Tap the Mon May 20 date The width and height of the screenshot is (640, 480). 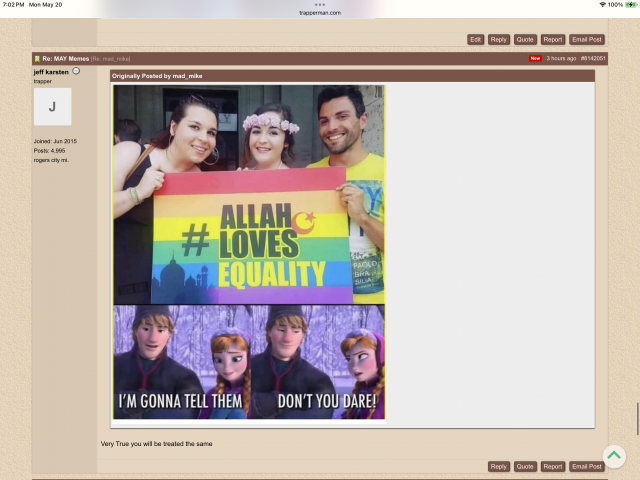[45, 4]
